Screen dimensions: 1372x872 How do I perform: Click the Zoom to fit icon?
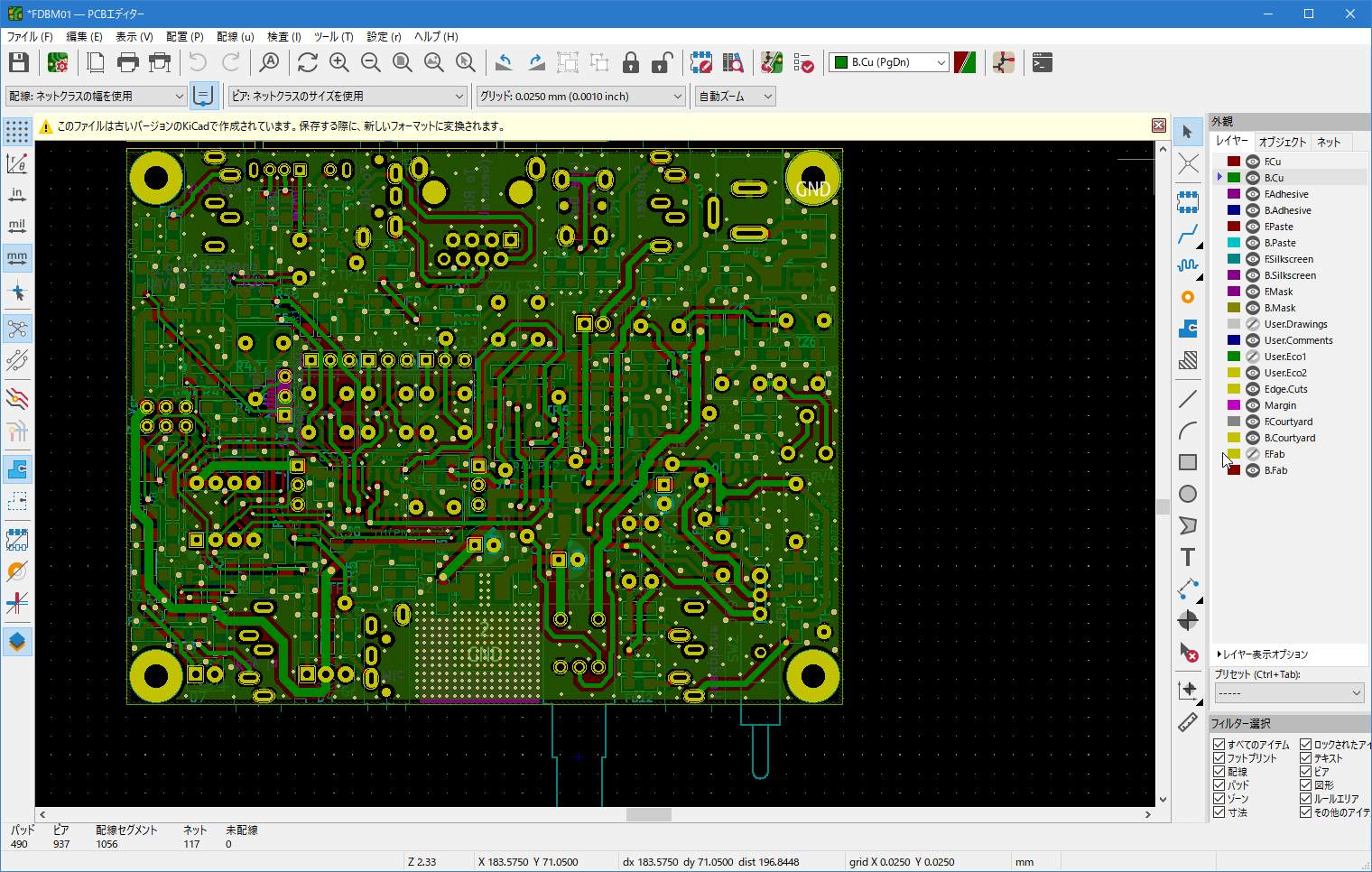point(403,62)
